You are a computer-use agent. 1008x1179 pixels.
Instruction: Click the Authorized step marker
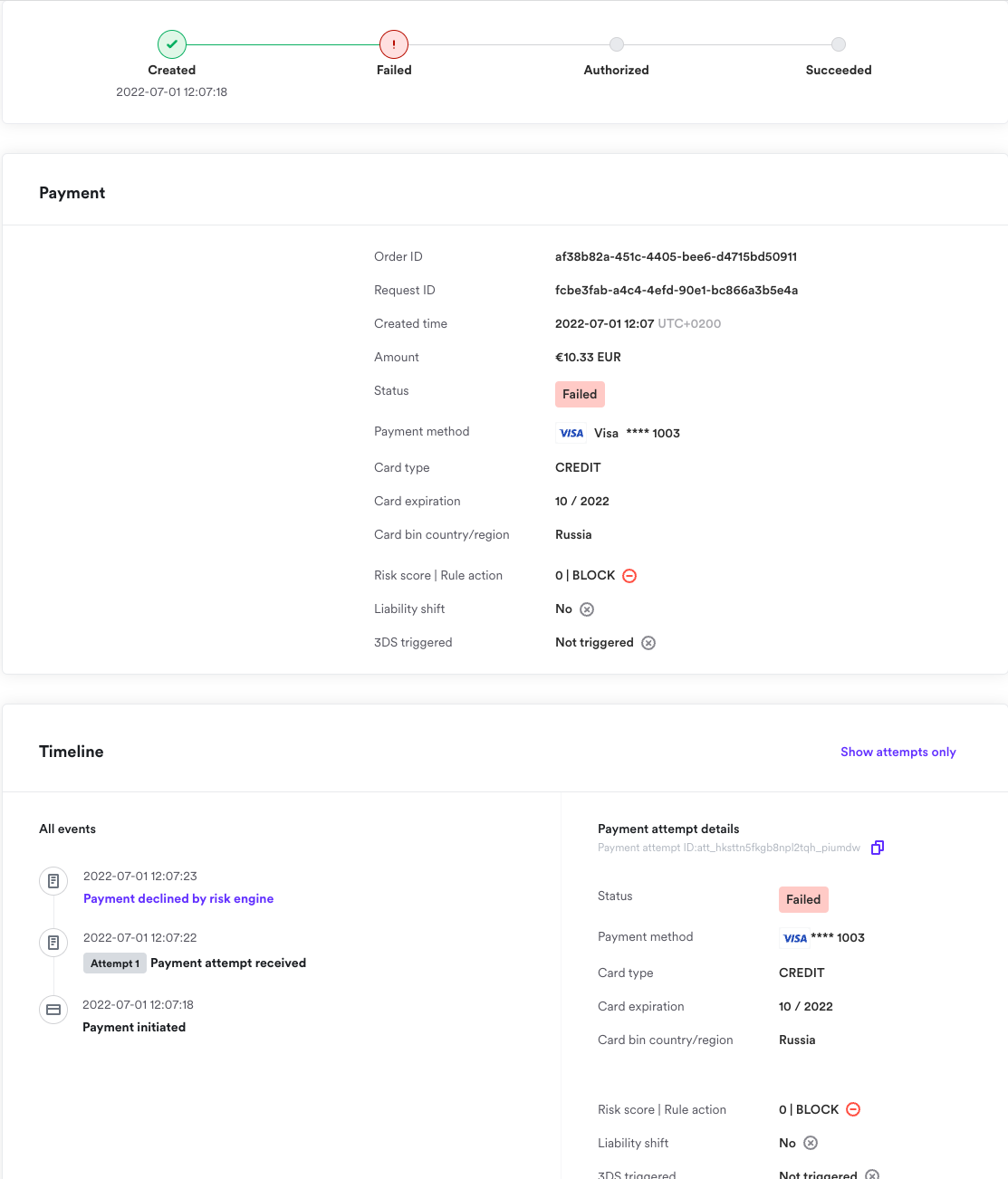tap(617, 44)
